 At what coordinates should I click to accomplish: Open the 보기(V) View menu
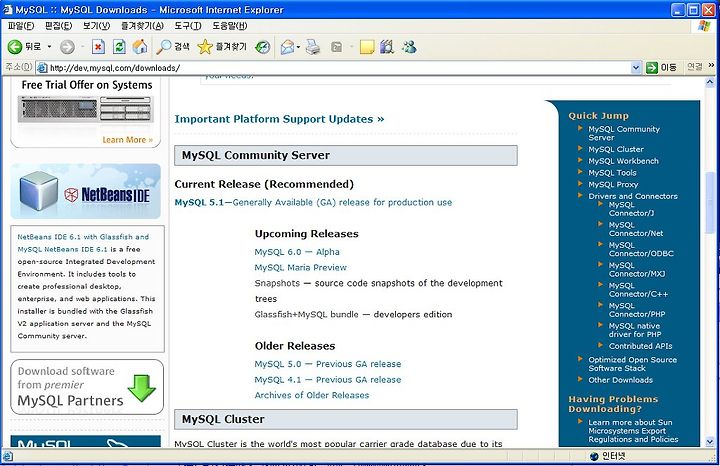click(x=96, y=26)
